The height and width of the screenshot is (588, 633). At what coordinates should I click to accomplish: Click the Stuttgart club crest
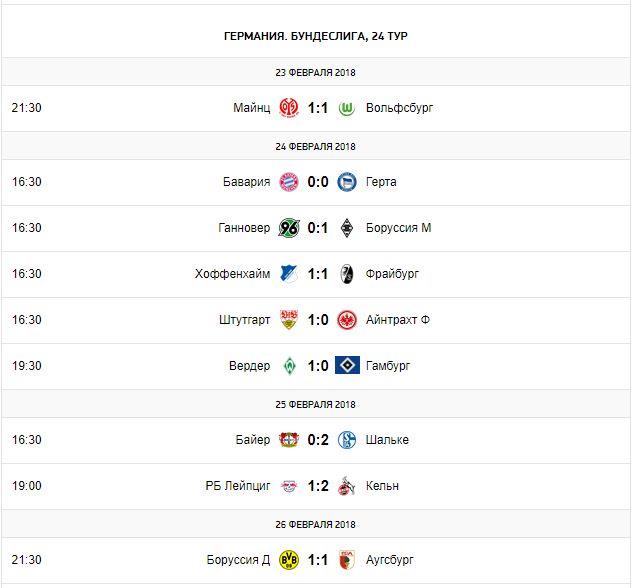pyautogui.click(x=289, y=320)
